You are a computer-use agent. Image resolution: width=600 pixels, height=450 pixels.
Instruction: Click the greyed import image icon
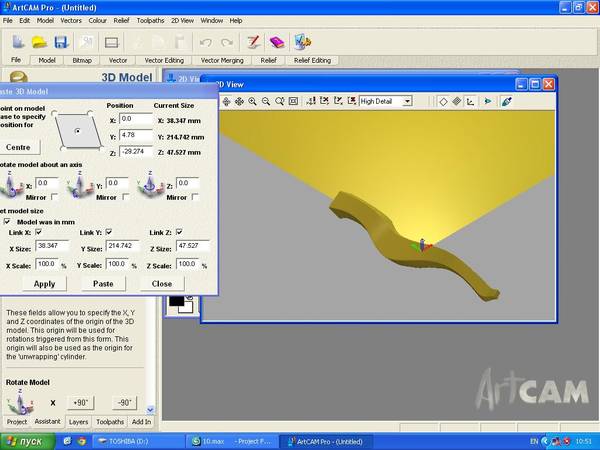coord(86,42)
